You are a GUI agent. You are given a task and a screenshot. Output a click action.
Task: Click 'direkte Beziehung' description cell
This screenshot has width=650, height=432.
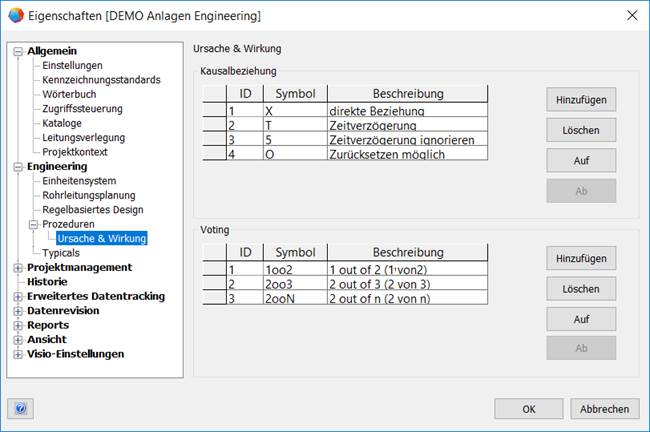pyautogui.click(x=407, y=110)
